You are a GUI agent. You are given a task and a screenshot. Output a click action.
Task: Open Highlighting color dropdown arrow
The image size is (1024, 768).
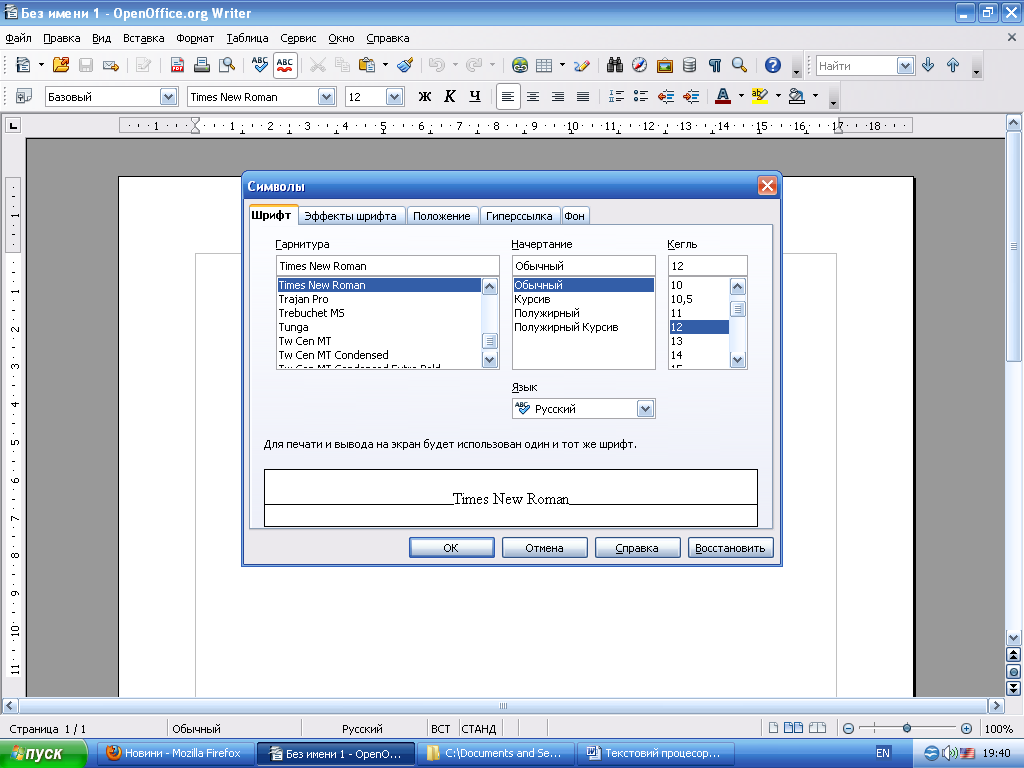(x=778, y=96)
